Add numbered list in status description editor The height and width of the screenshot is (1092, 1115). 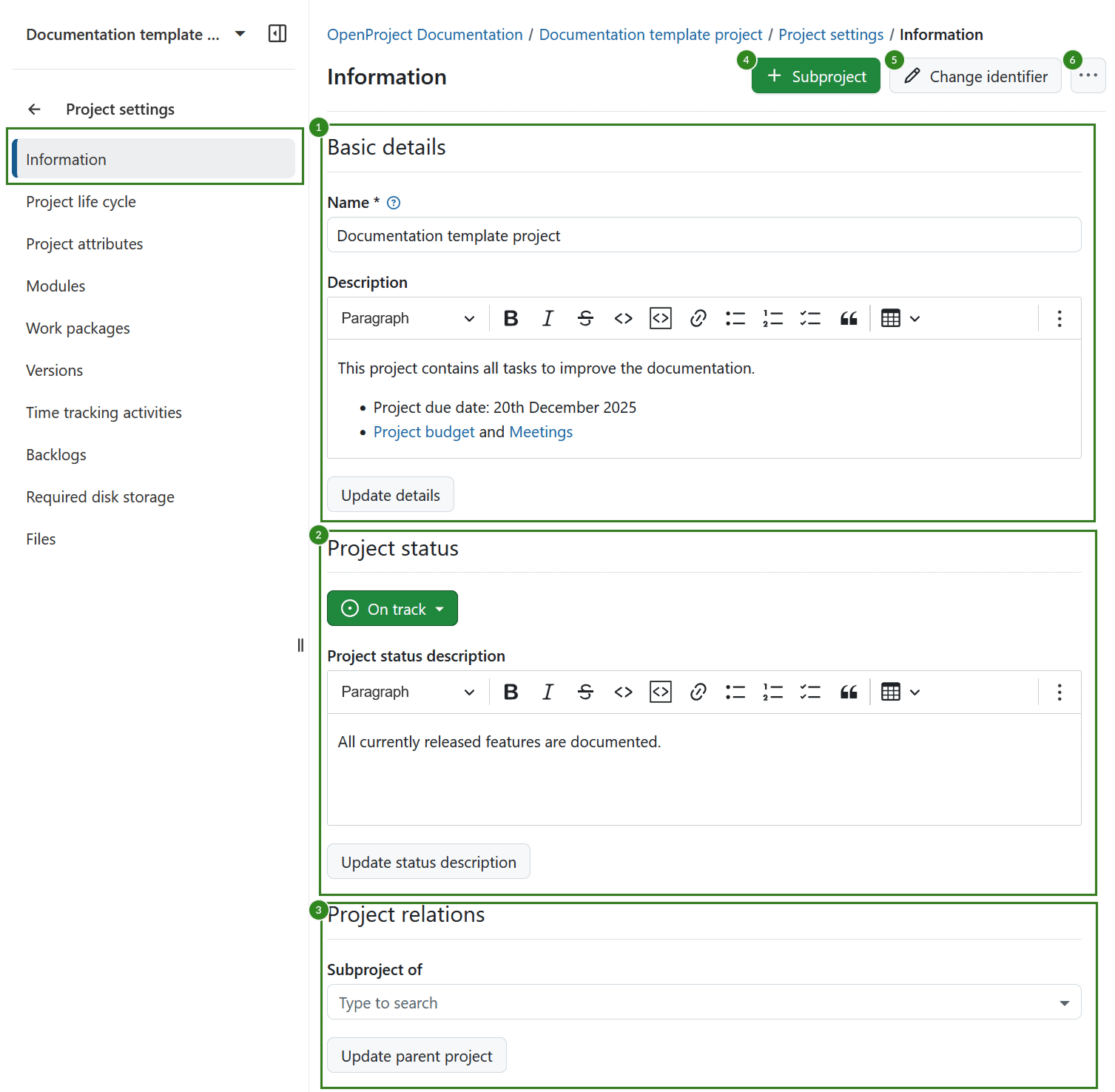[x=772, y=692]
